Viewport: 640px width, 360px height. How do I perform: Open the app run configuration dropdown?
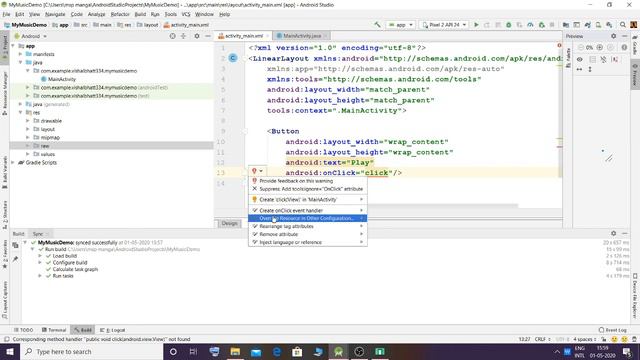pyautogui.click(x=401, y=25)
